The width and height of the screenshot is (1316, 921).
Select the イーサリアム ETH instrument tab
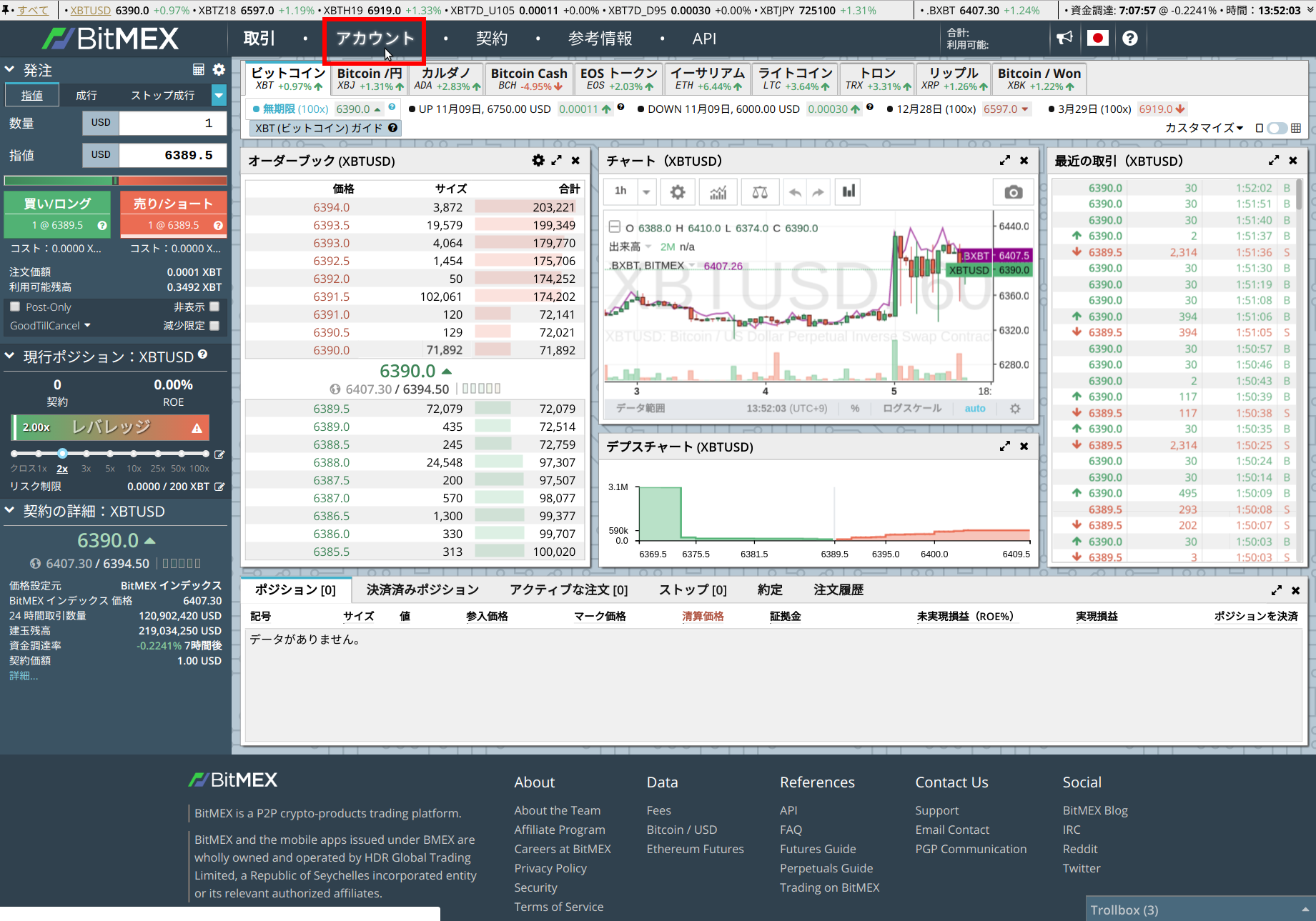point(708,79)
